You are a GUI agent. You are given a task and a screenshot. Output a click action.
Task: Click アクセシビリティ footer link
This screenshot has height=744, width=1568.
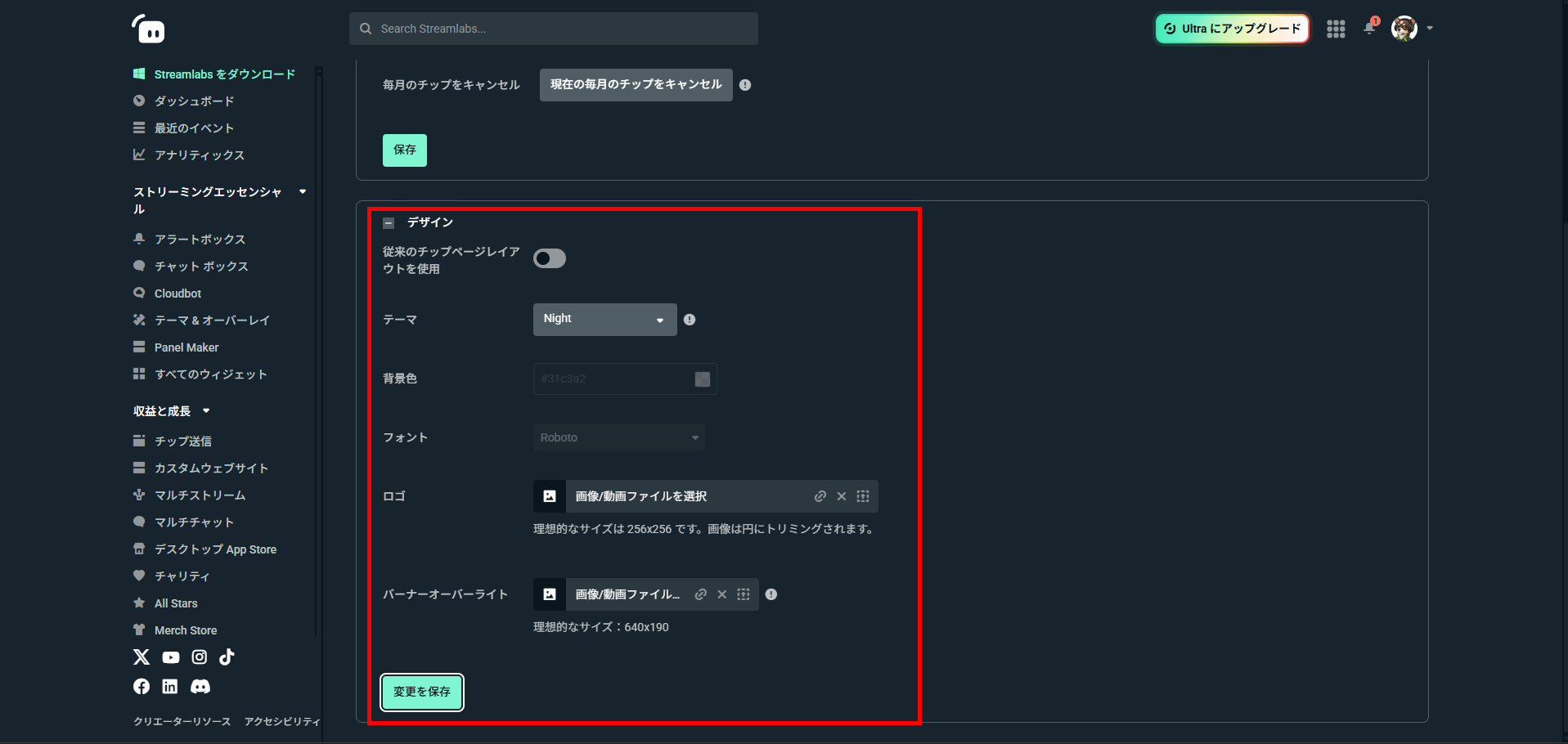click(282, 722)
